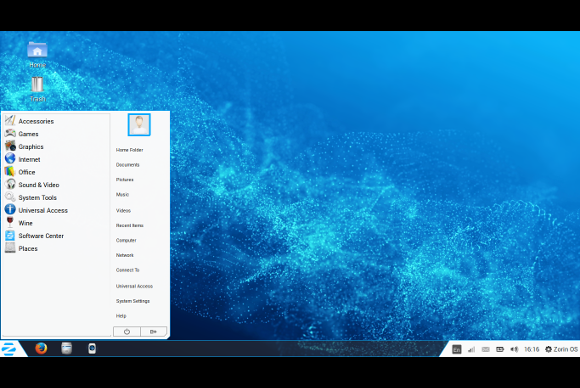Click the user avatar picture
This screenshot has width=580, height=388.
pos(139,125)
